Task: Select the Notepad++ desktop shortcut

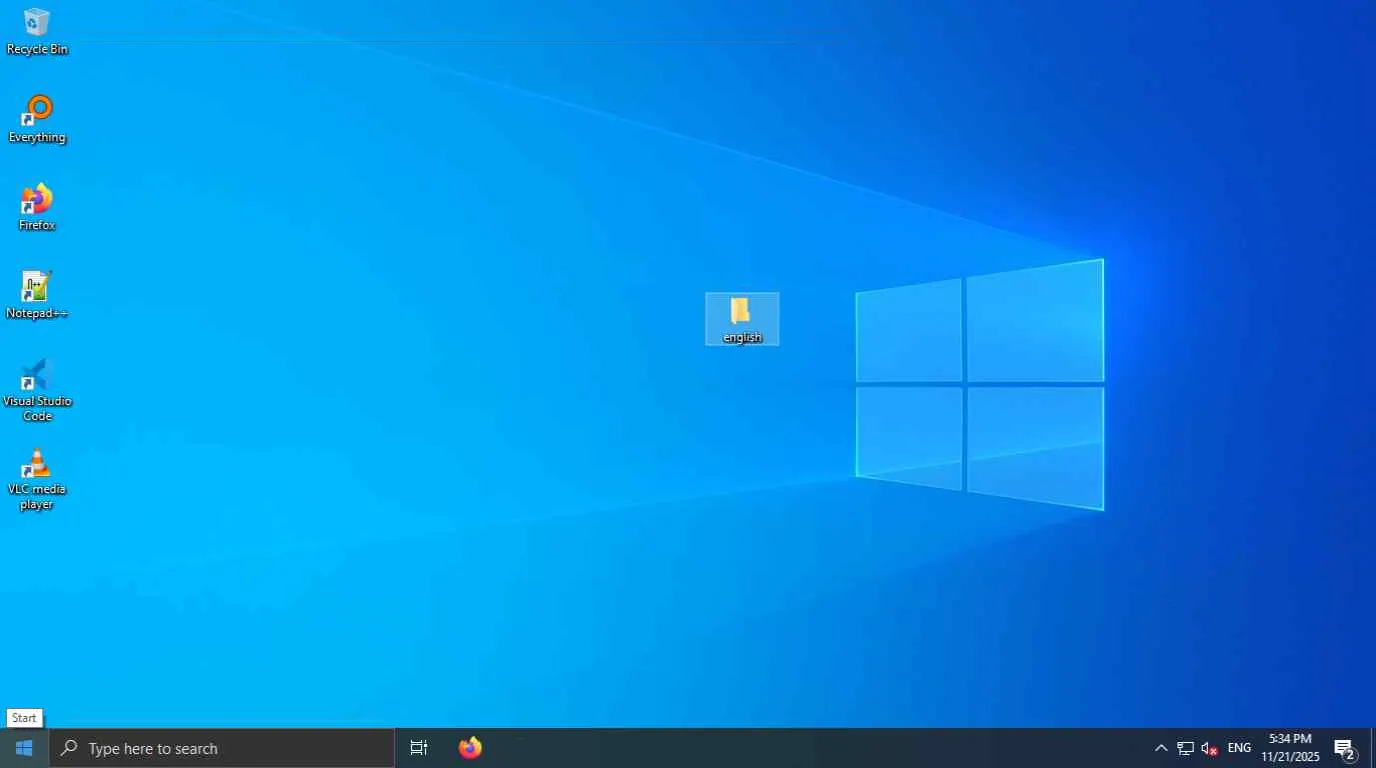Action: click(x=37, y=296)
